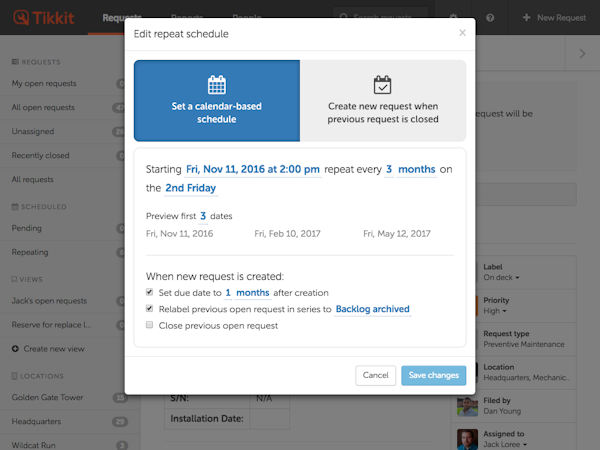Click the Cancel button
Viewport: 600px width, 450px height.
click(375, 375)
